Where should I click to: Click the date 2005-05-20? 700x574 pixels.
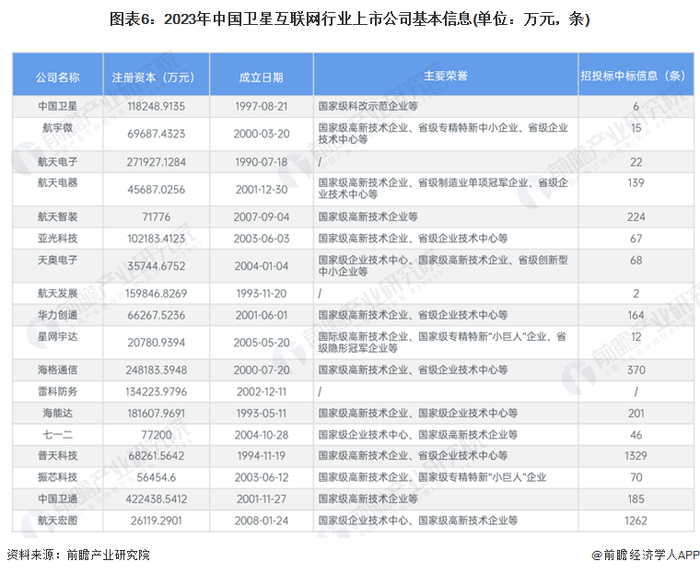point(261,342)
